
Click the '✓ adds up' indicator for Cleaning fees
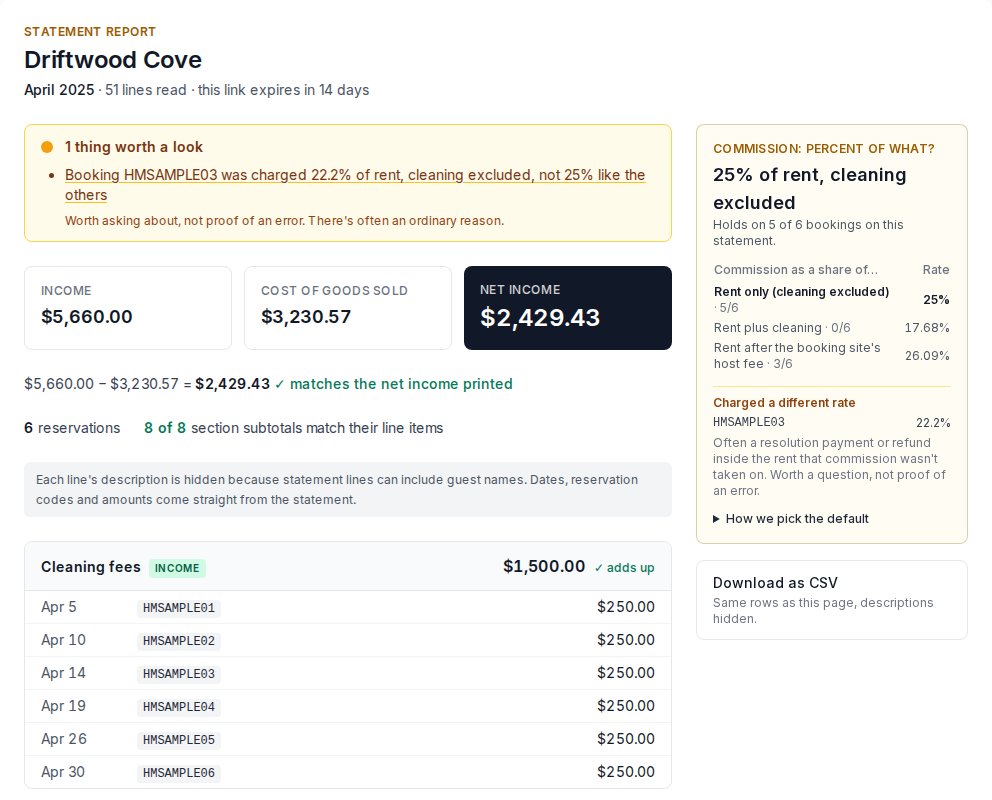624,568
